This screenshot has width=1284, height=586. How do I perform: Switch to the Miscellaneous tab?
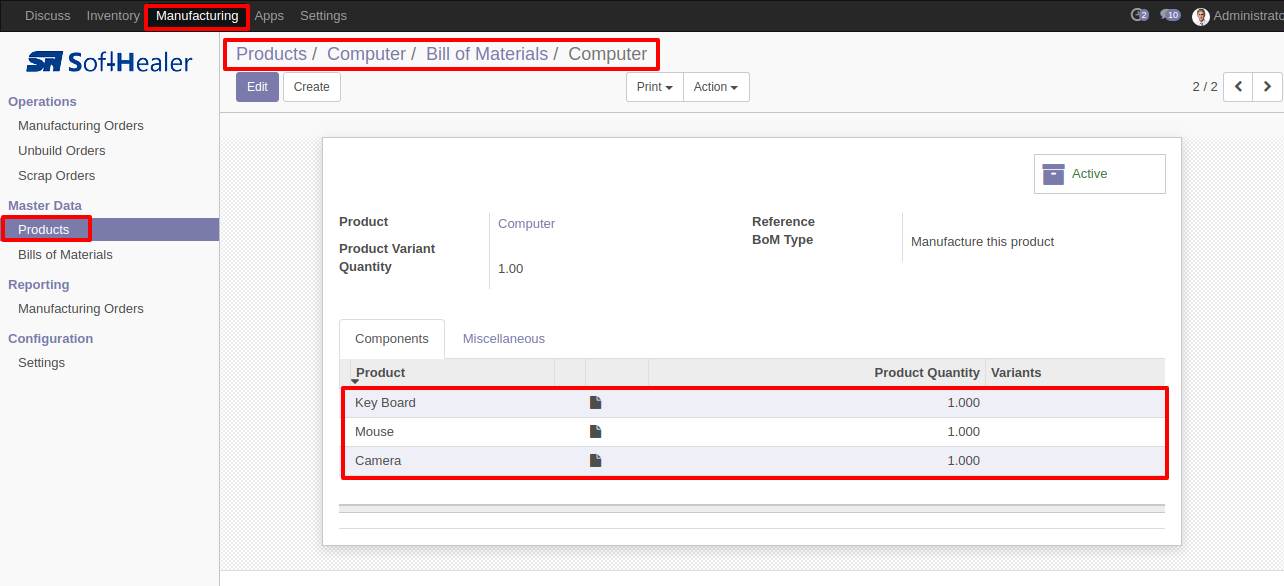coord(504,339)
